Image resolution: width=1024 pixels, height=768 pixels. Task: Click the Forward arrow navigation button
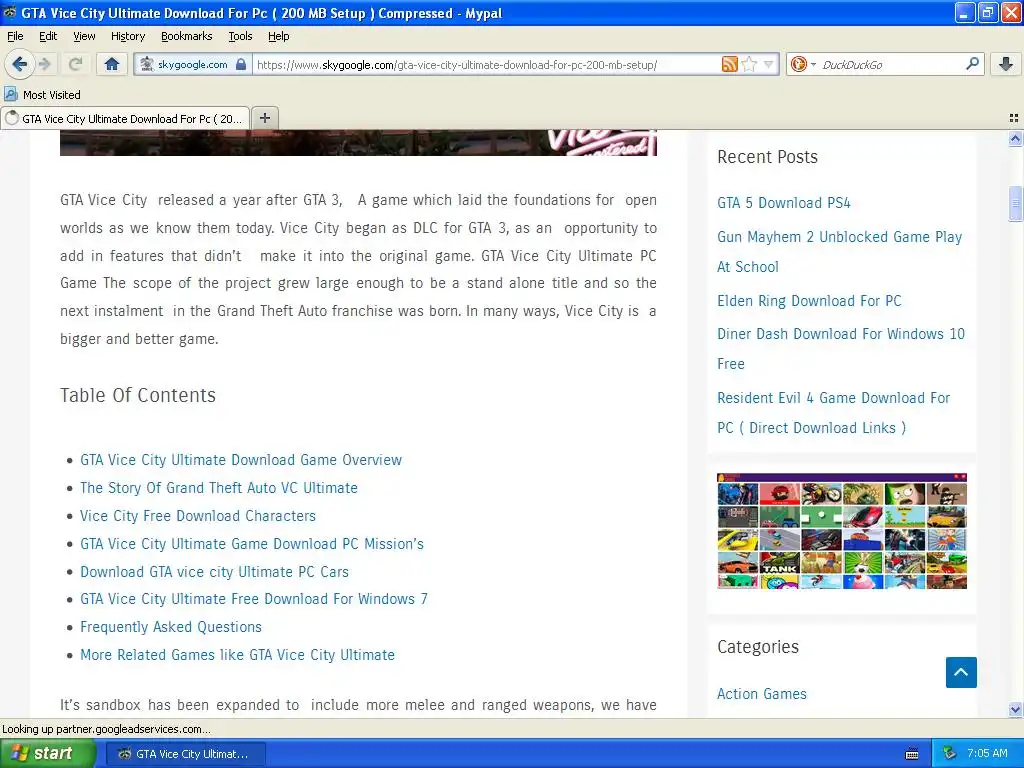(44, 64)
